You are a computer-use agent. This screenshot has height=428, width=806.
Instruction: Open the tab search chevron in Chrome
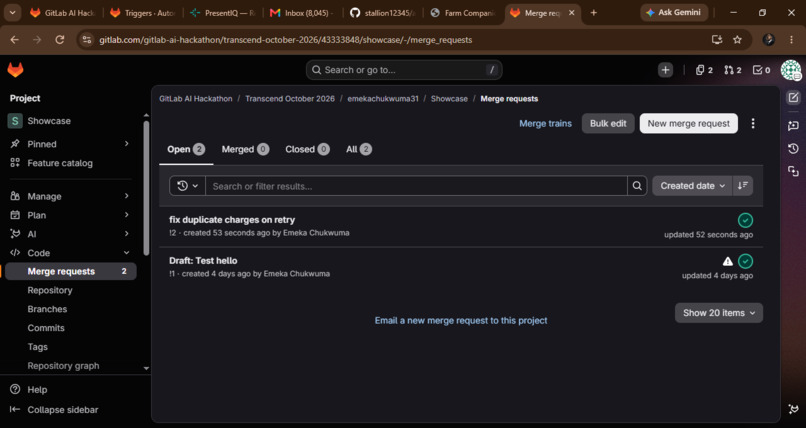pyautogui.click(x=12, y=13)
